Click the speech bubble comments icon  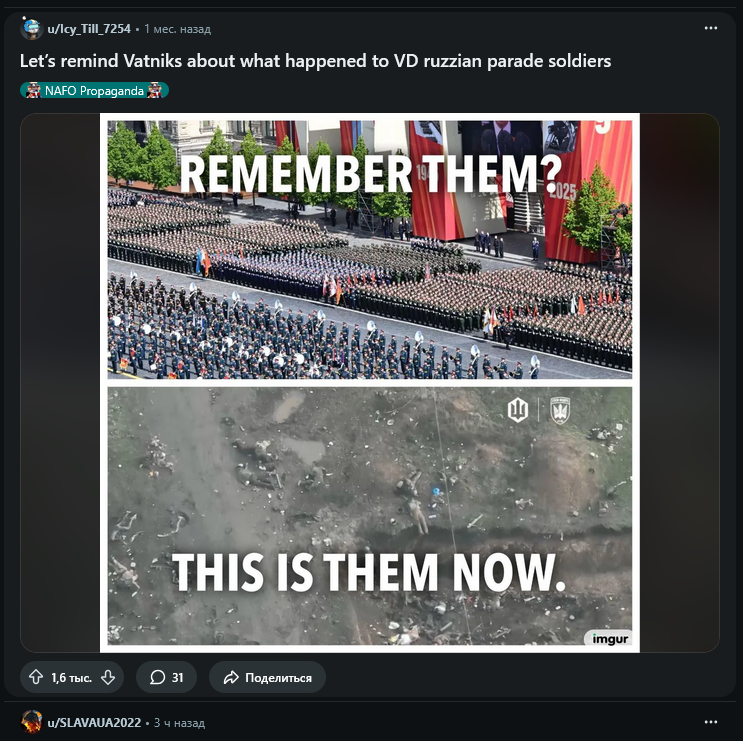tap(157, 677)
